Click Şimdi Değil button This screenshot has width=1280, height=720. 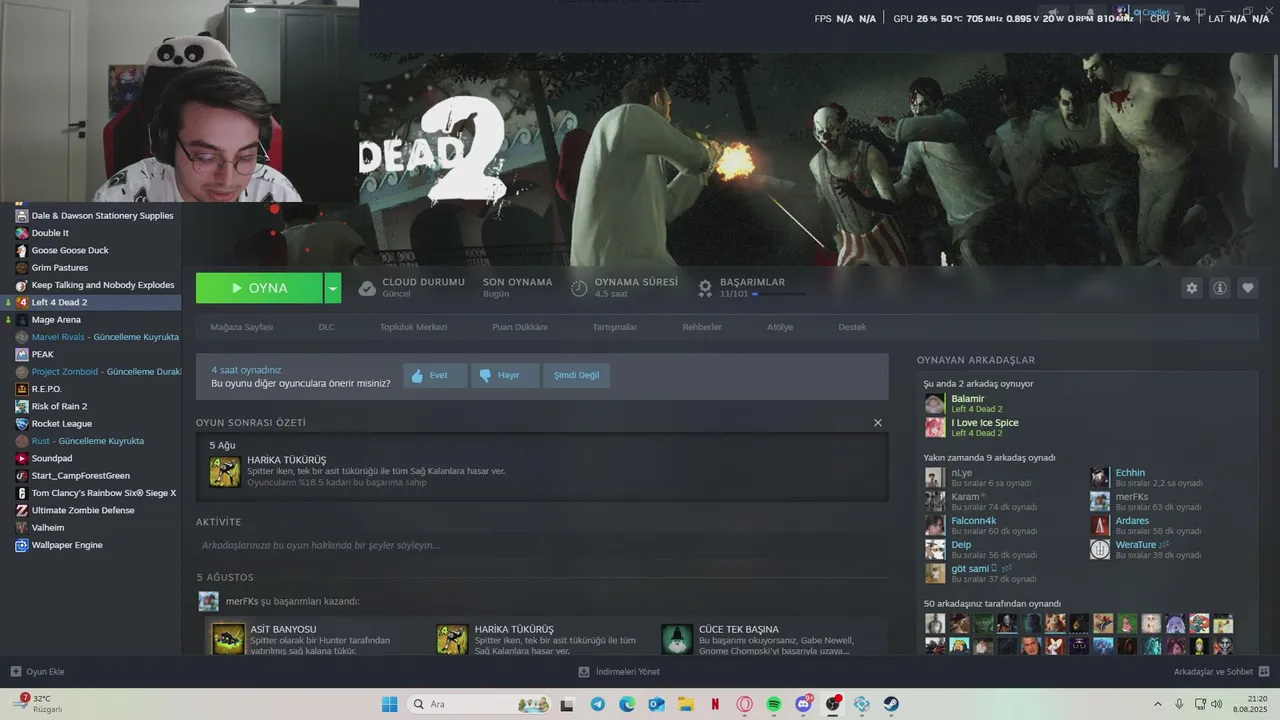pos(577,375)
